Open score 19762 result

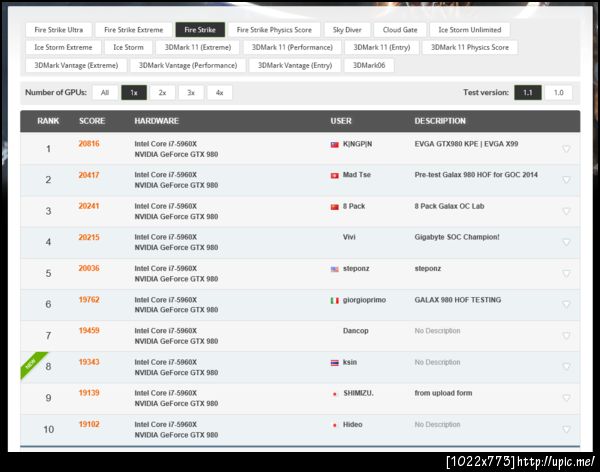89,299
